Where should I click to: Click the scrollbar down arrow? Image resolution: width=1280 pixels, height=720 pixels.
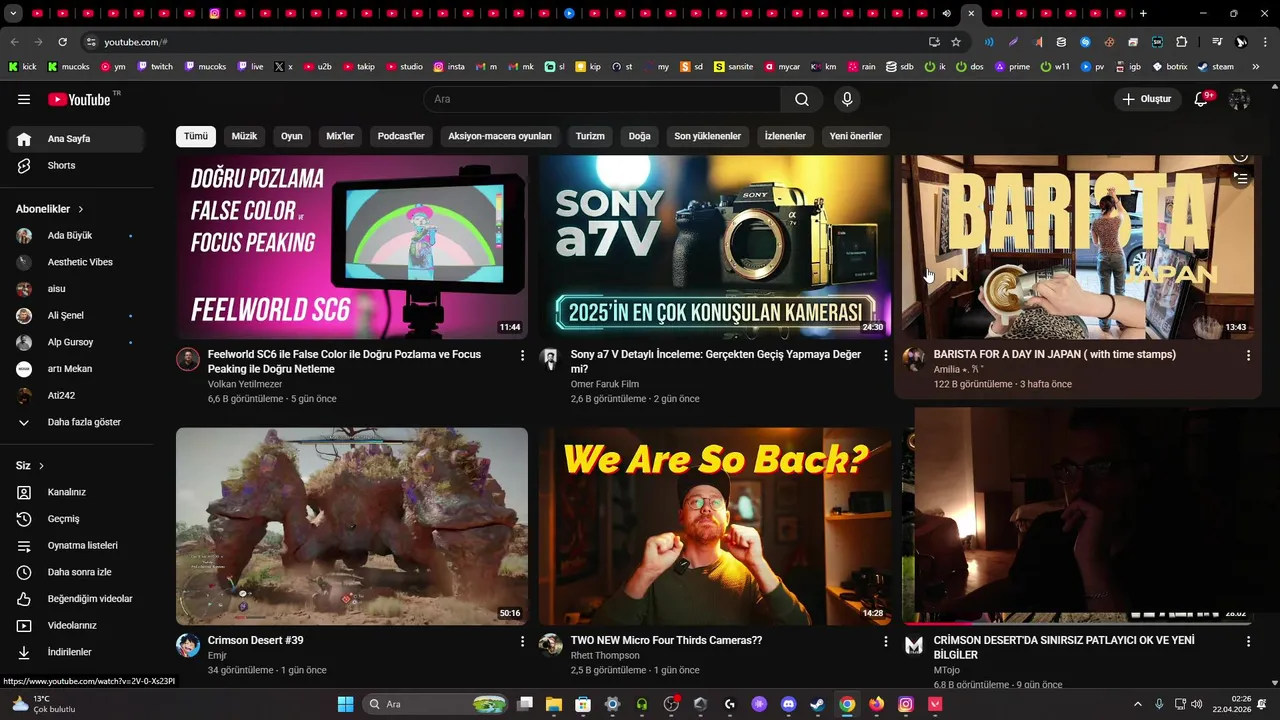tap(1274, 683)
